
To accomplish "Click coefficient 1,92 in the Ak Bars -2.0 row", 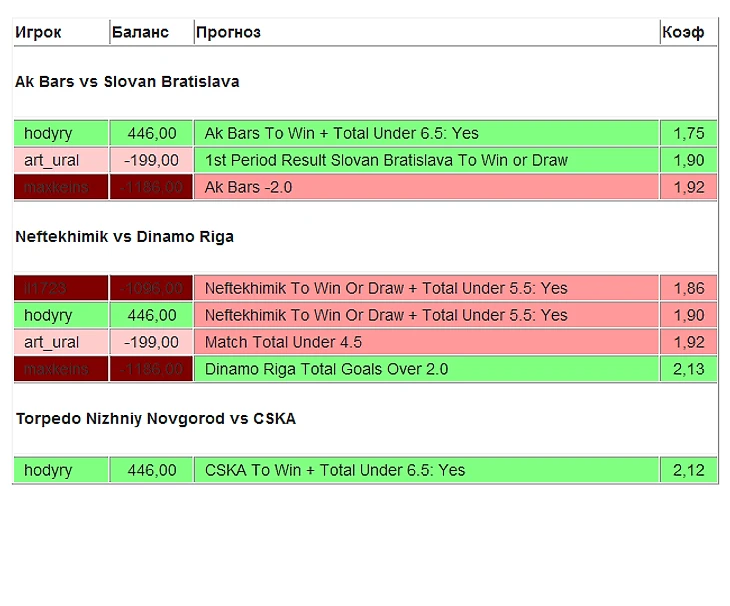I will coord(689,187).
